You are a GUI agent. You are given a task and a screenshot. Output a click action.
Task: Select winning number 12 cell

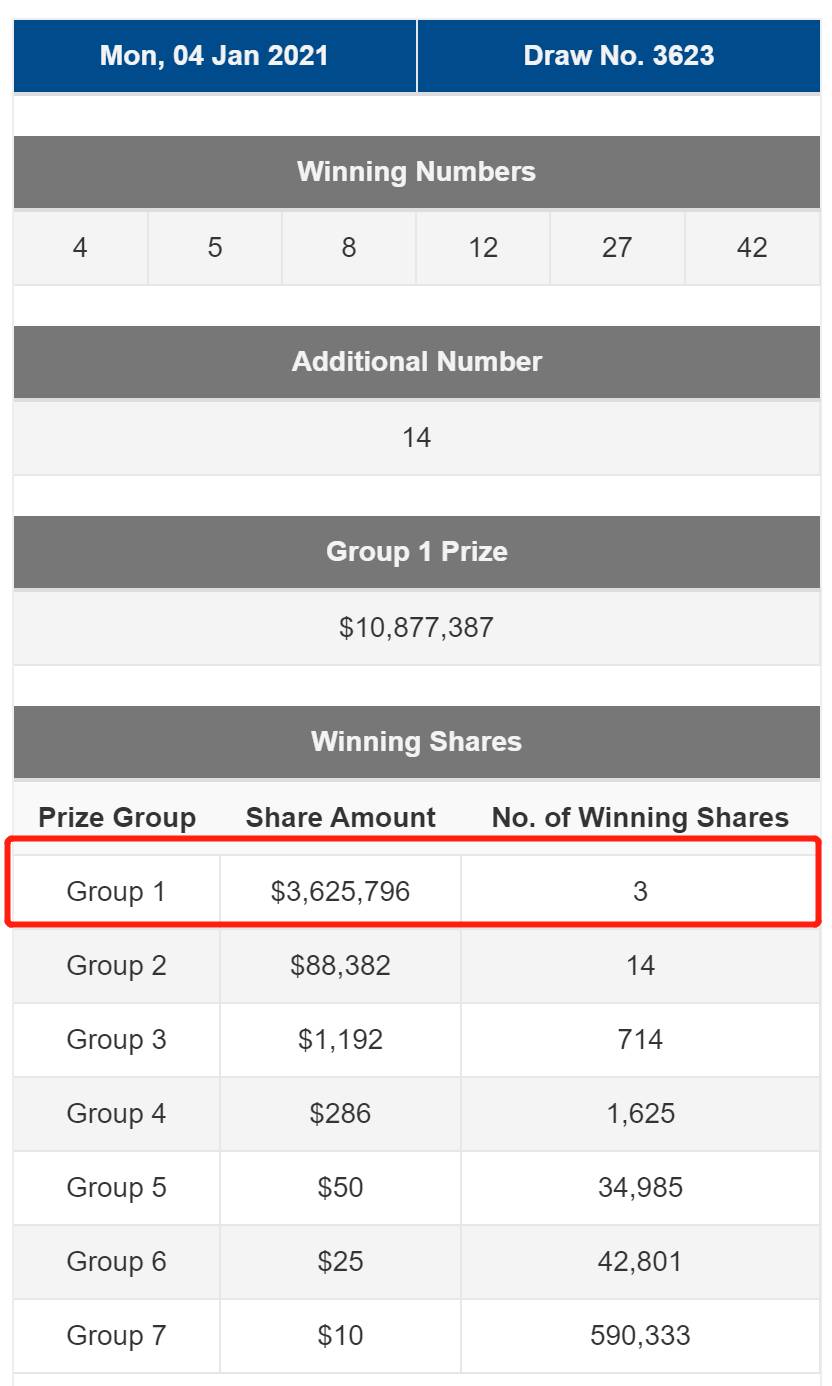tap(483, 248)
